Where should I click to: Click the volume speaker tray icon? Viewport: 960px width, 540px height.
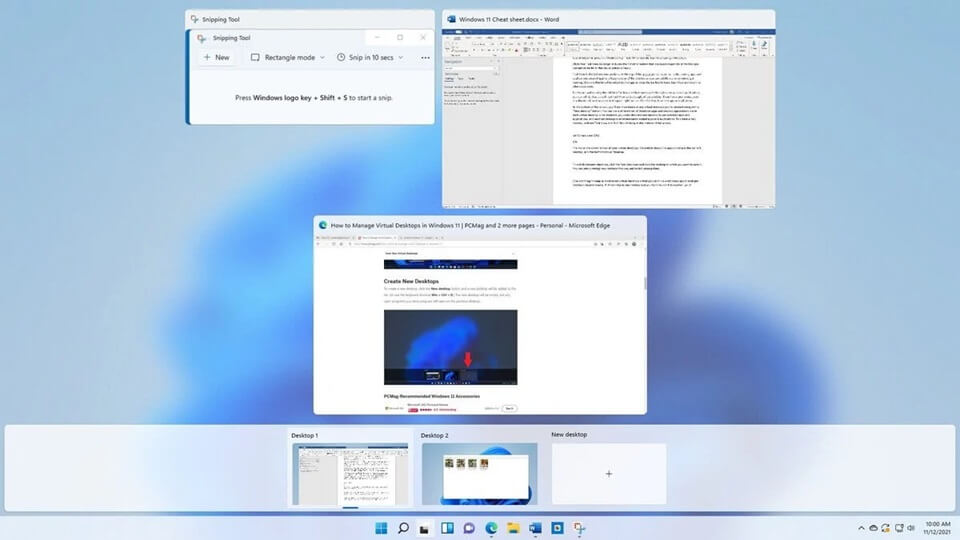click(x=910, y=528)
